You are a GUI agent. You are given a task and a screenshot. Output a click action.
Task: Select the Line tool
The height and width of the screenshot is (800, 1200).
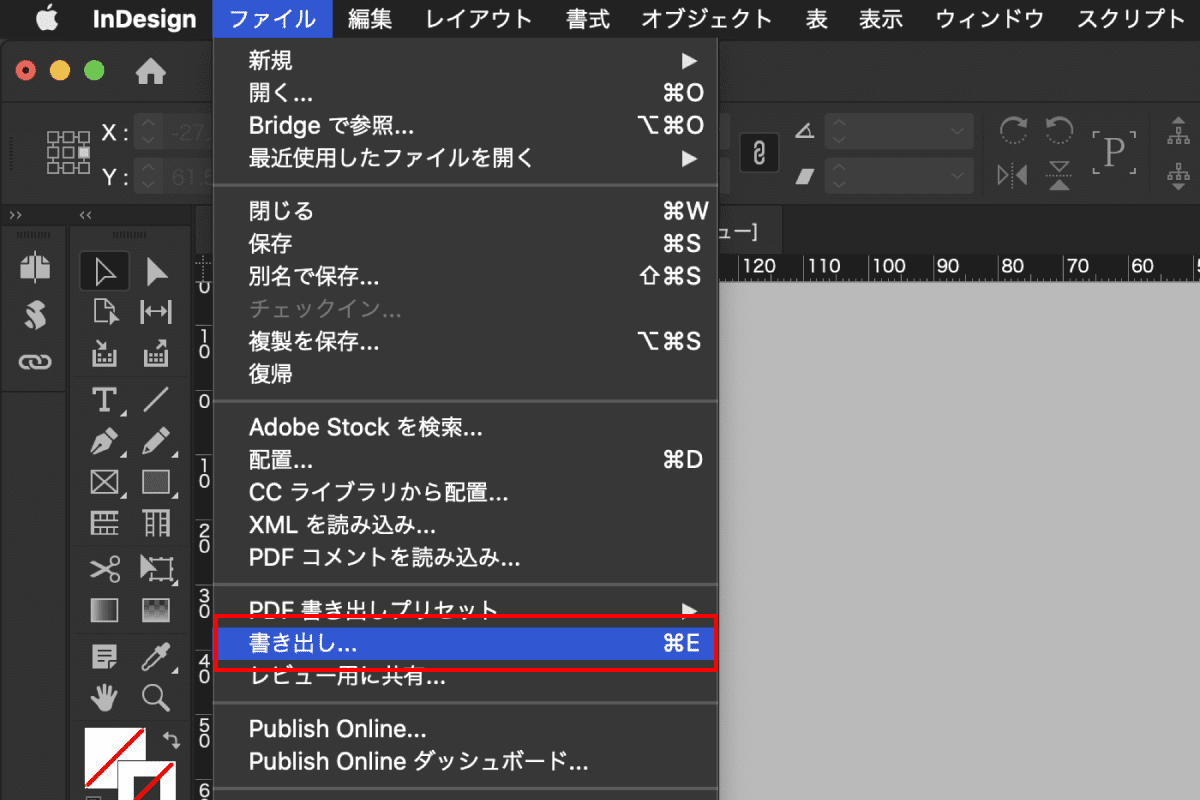tap(156, 399)
